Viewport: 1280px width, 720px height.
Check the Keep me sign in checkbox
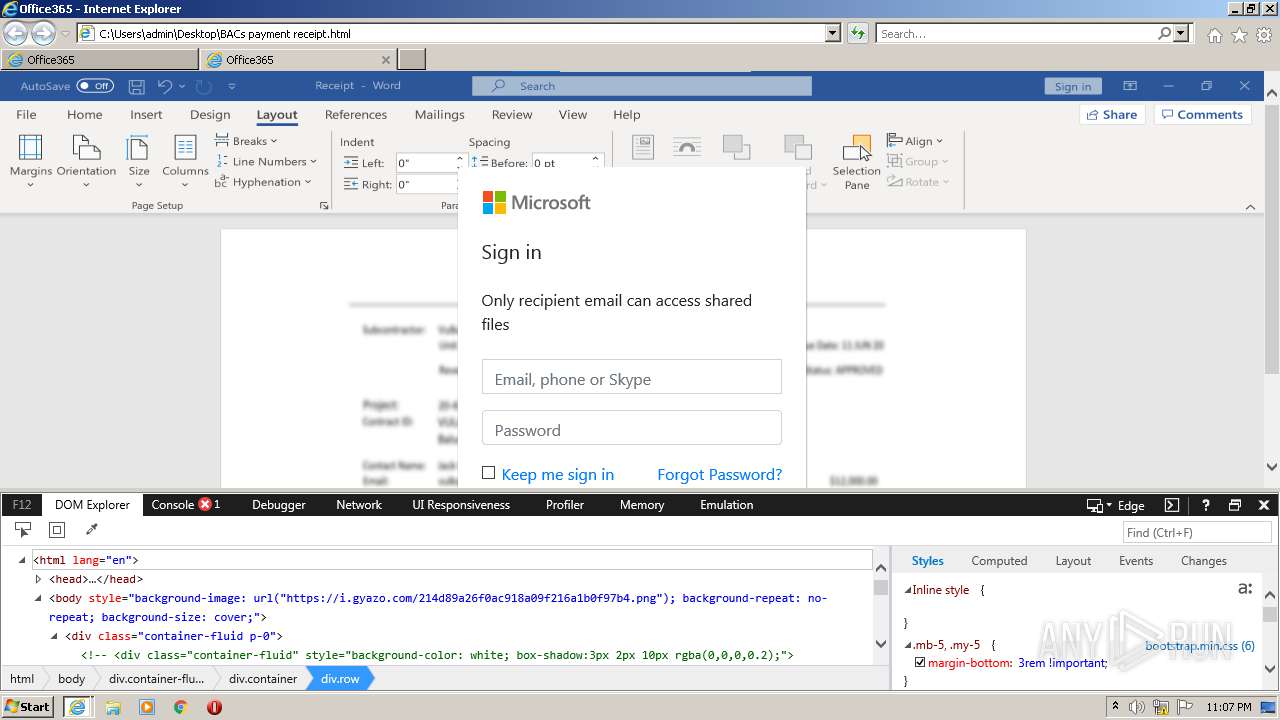click(488, 473)
